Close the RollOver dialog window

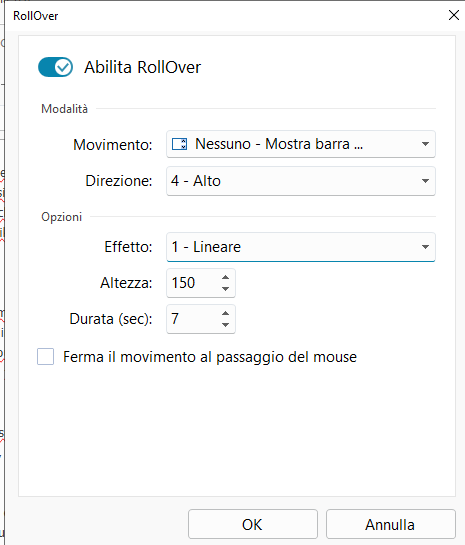coord(454,15)
